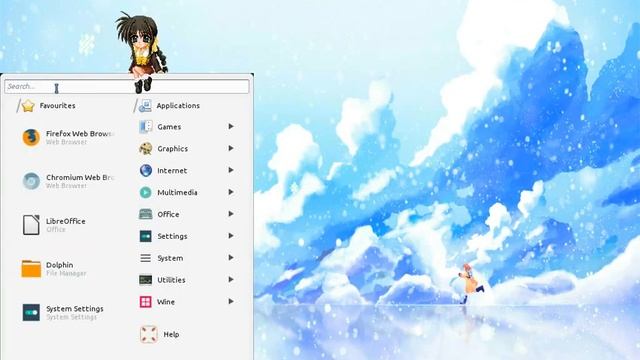Click the Chromium Web Browser icon
The image size is (640, 360).
click(31, 181)
